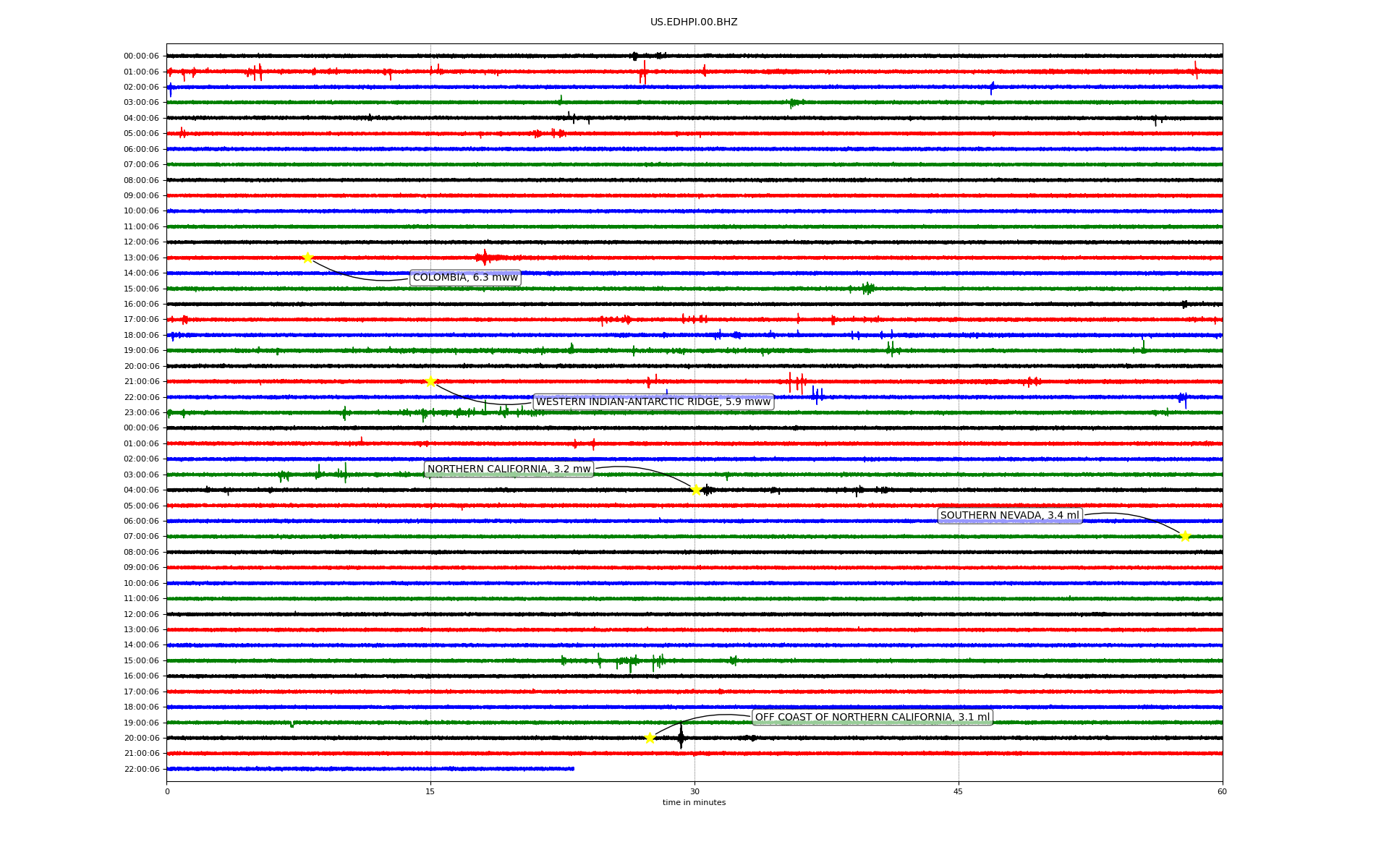Click the 15:00:06 label of the green trace under the Colombia label
Screen dimensions: 1389x868
click(x=141, y=289)
